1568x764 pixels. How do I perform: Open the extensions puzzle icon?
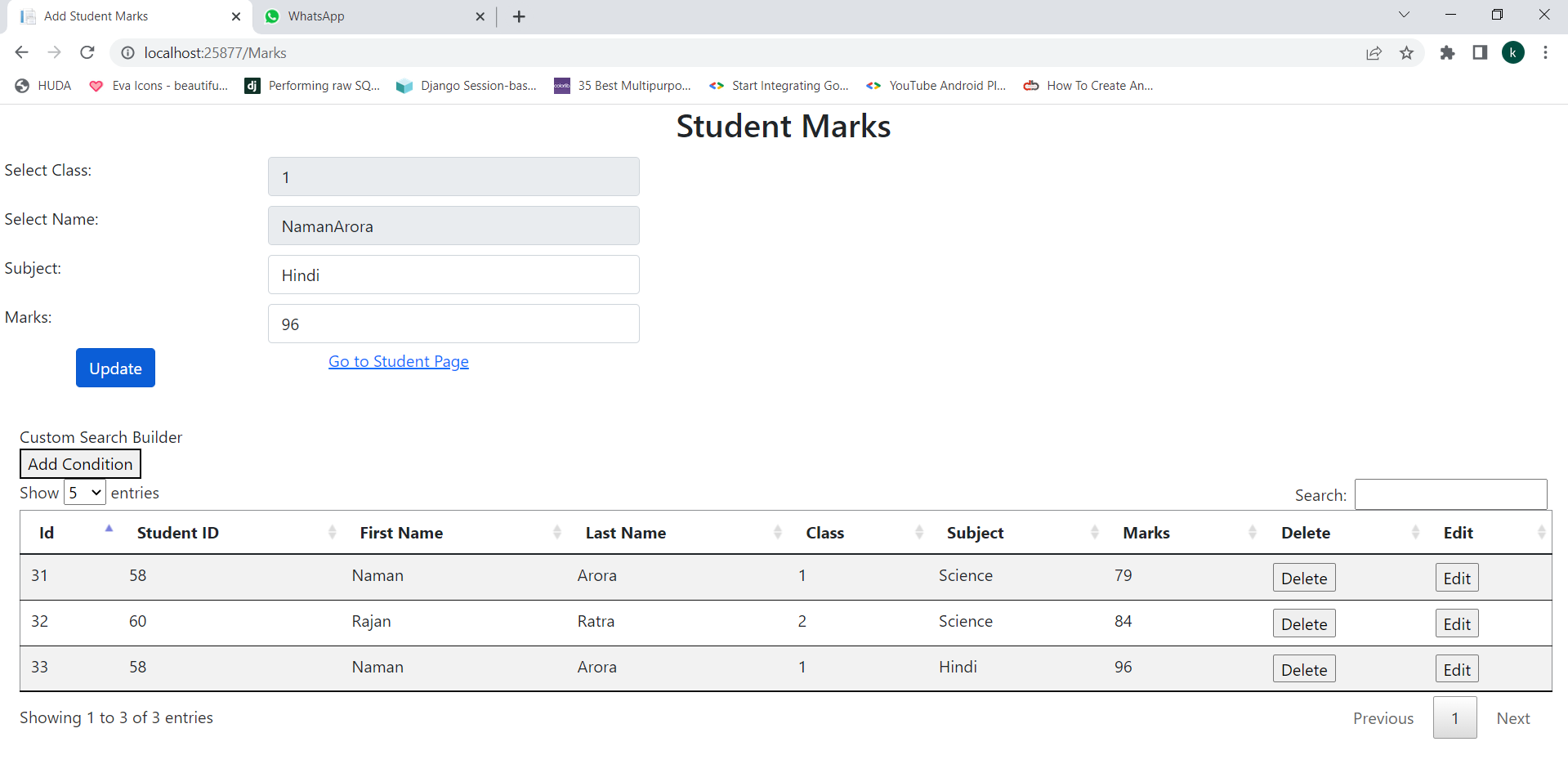(x=1447, y=52)
